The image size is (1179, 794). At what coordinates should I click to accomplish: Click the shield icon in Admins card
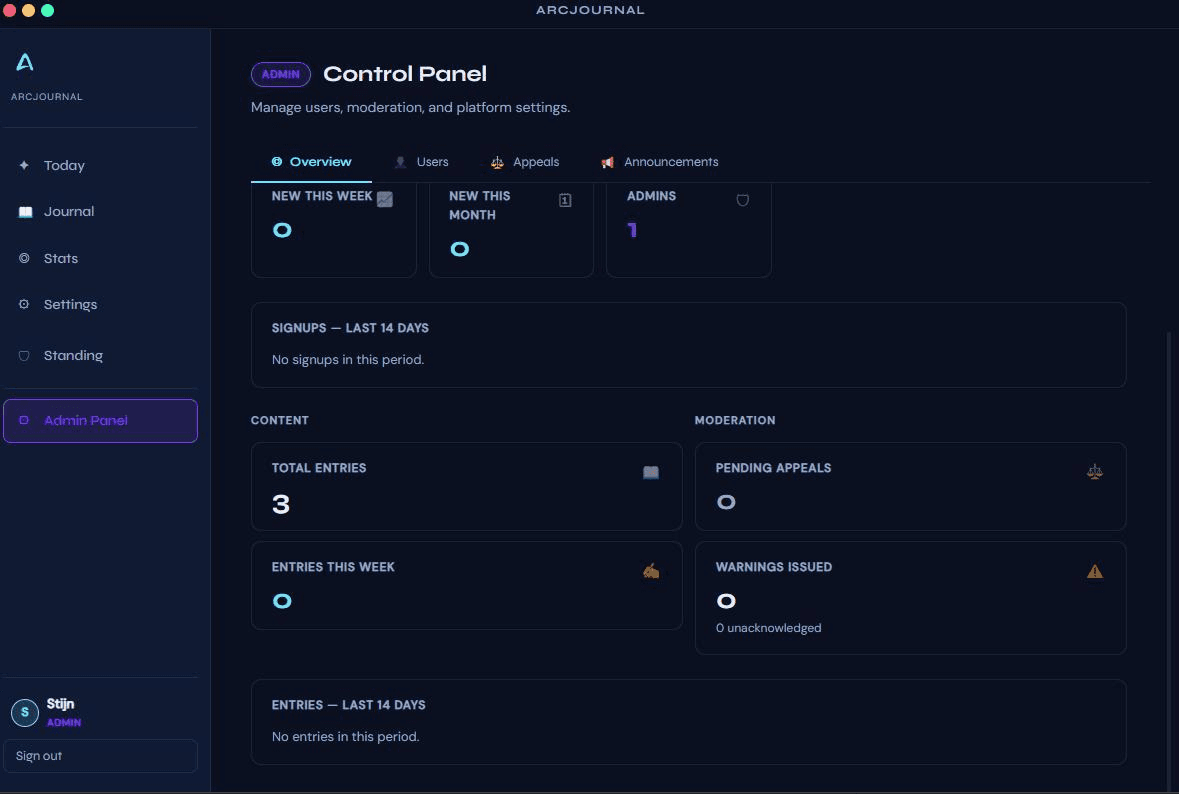[742, 200]
